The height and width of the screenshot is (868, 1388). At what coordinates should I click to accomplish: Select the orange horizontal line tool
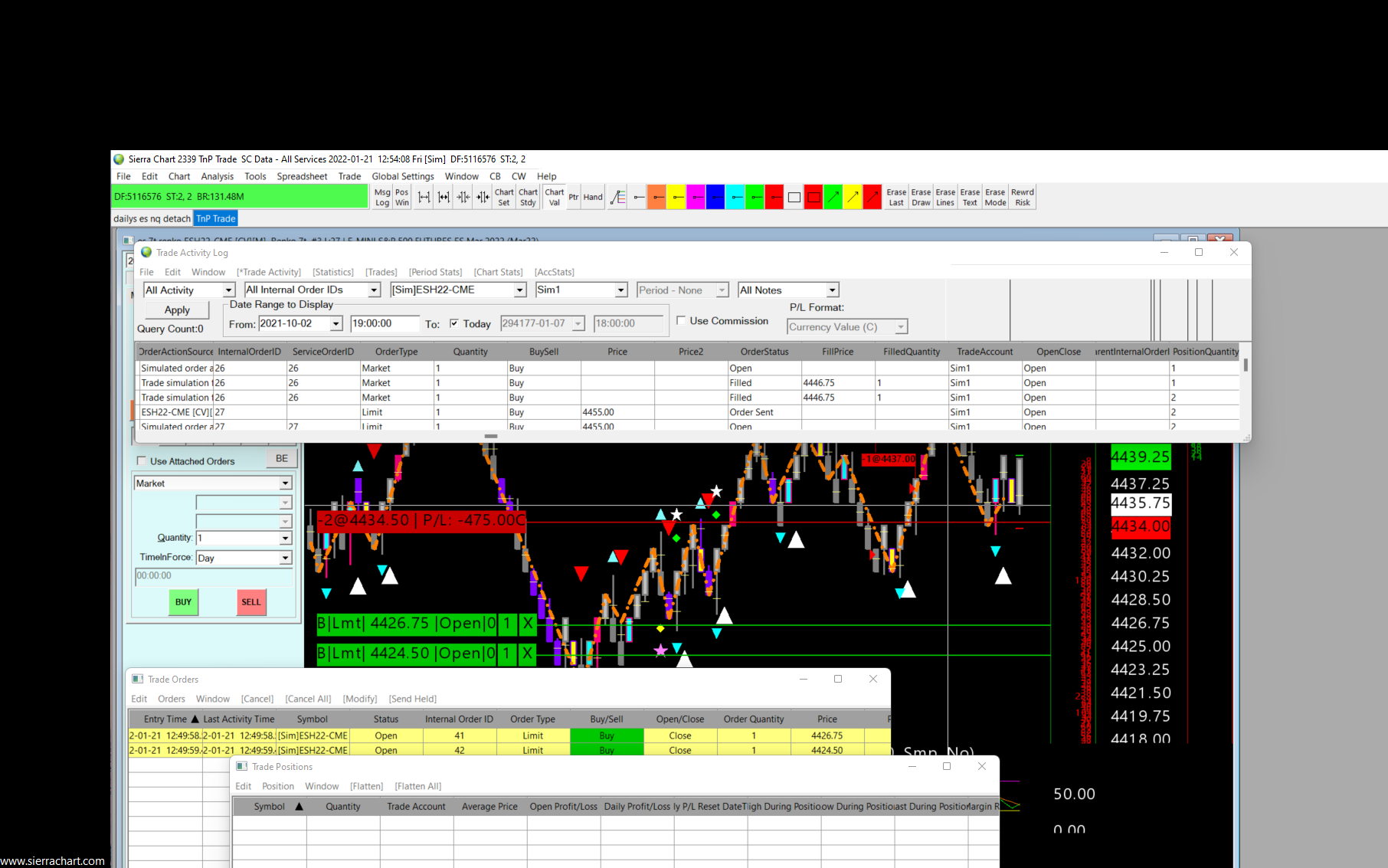point(657,198)
